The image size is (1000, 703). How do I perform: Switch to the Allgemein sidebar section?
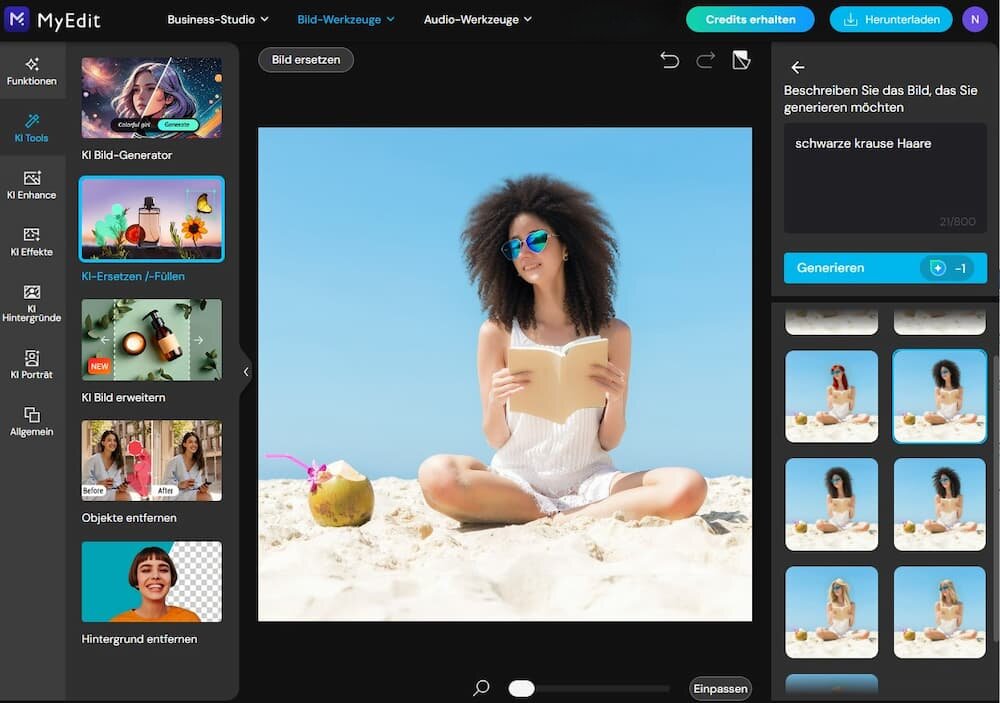point(33,422)
